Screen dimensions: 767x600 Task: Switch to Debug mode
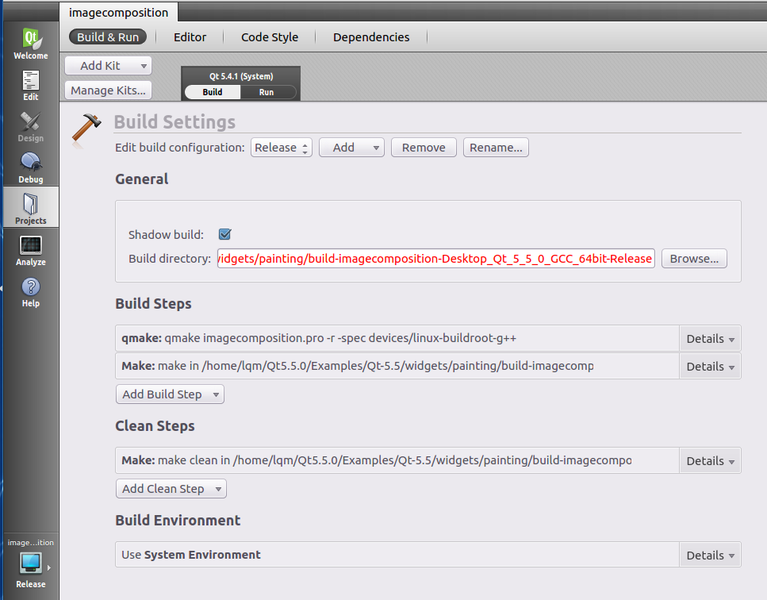coord(30,167)
